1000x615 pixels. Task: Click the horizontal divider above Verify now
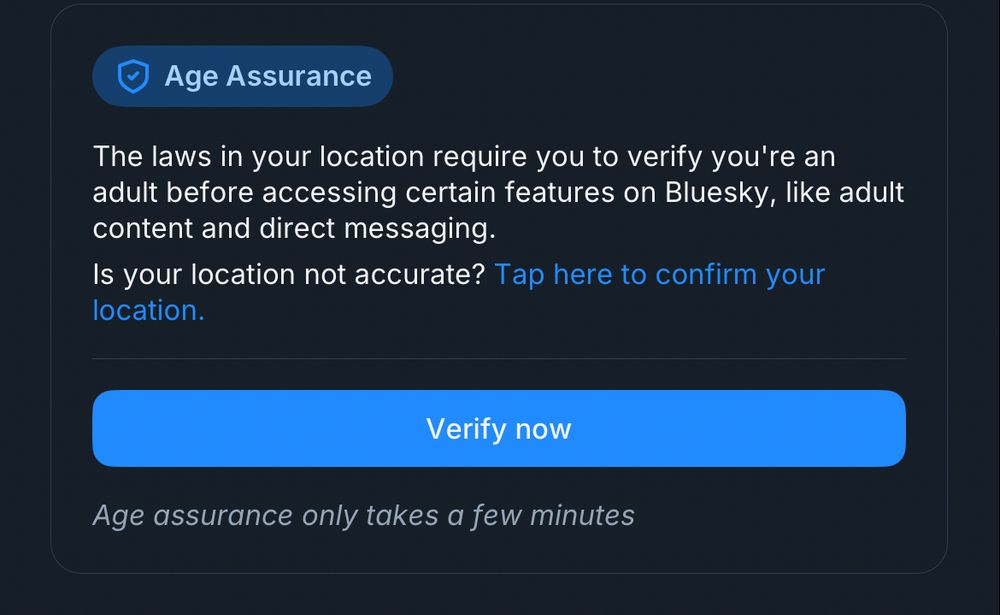[498, 358]
